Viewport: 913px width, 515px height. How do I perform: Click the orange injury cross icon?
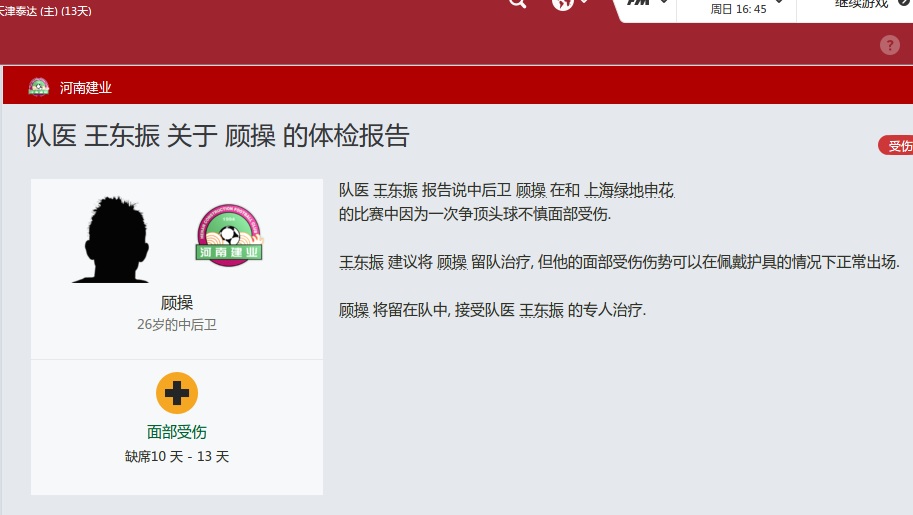[x=177, y=393]
